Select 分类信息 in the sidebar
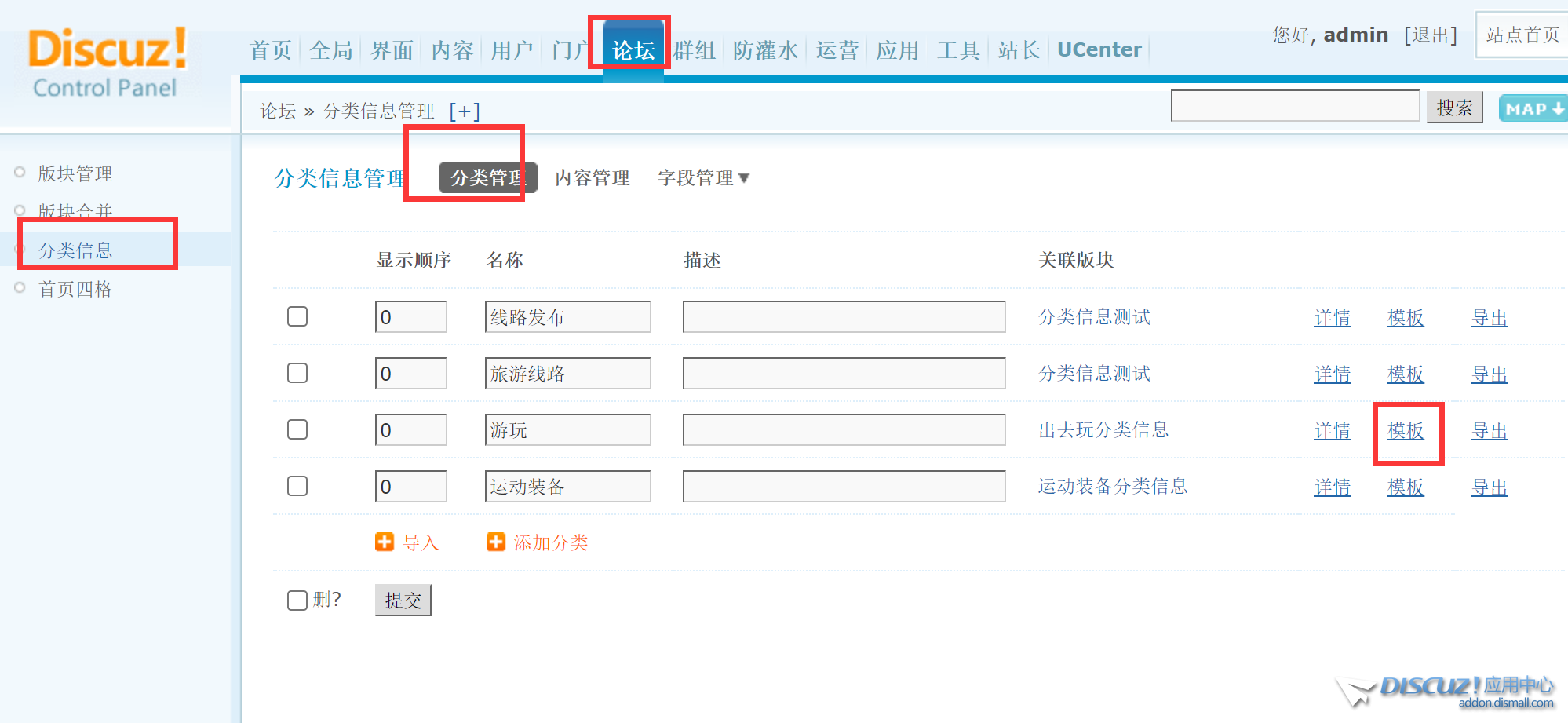Screen dimensions: 1568x723 pyautogui.click(x=75, y=250)
